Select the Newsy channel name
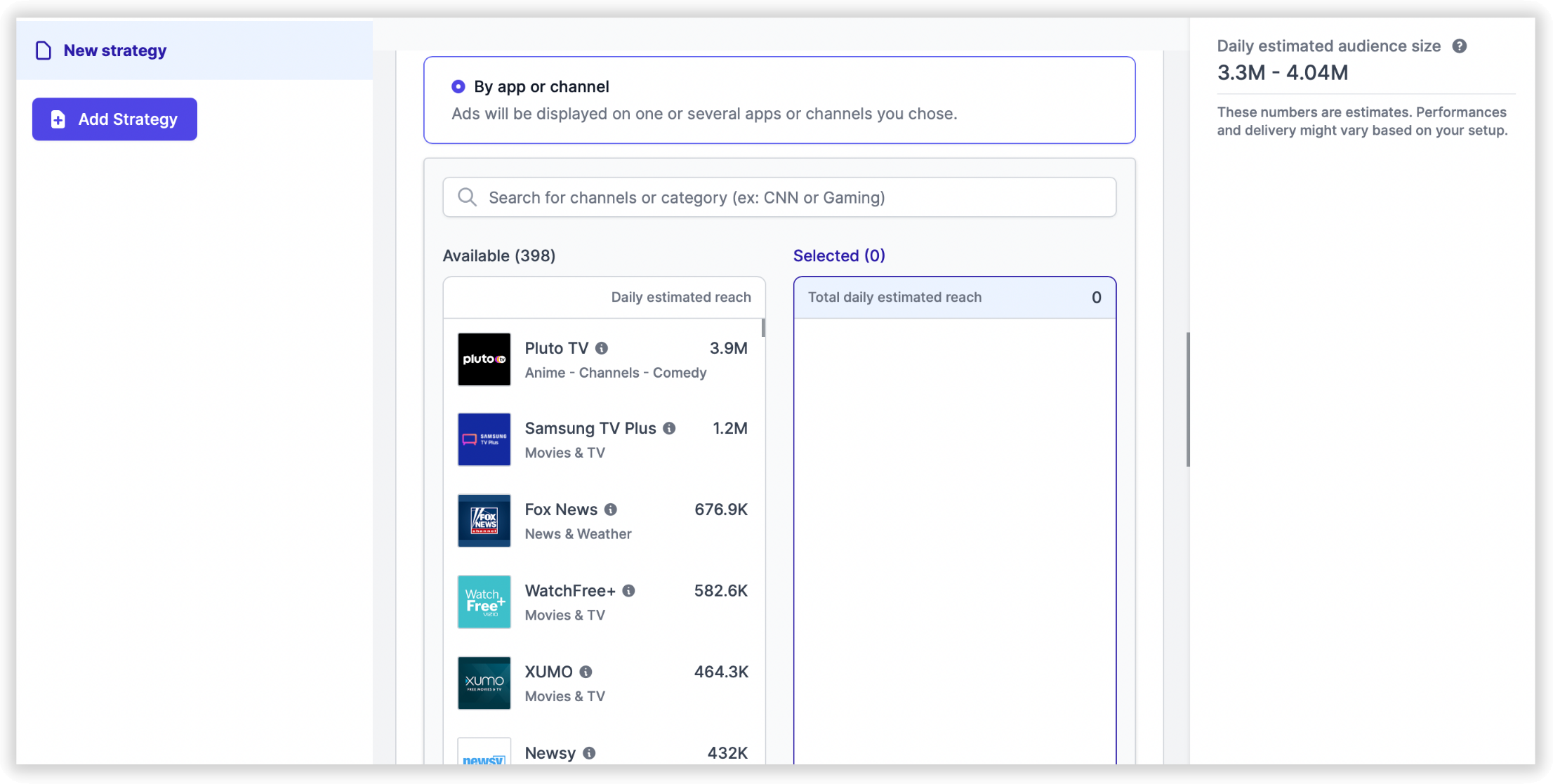 tap(550, 753)
